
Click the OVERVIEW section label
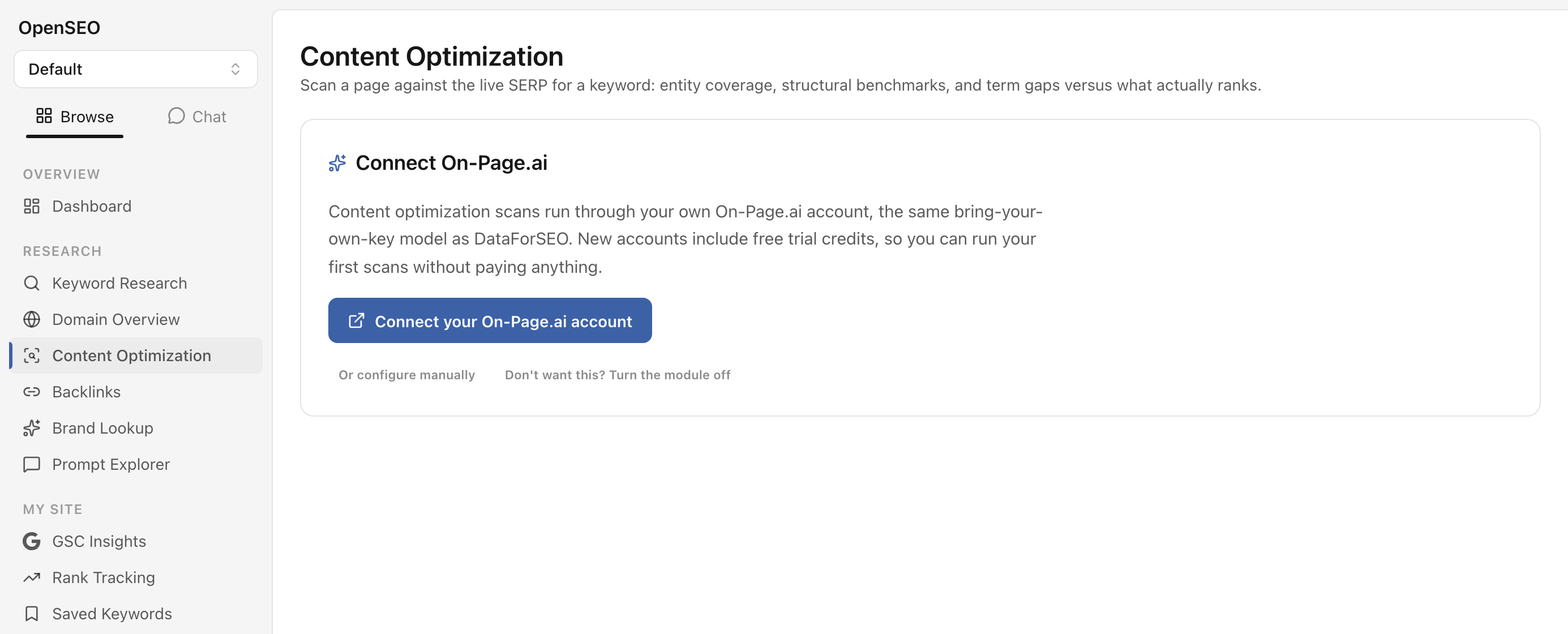point(62,174)
